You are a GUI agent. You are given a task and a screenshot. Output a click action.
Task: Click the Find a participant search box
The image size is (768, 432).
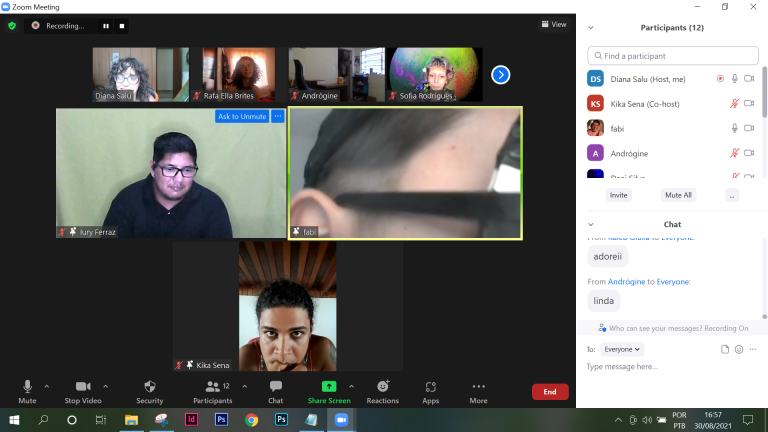(673, 56)
